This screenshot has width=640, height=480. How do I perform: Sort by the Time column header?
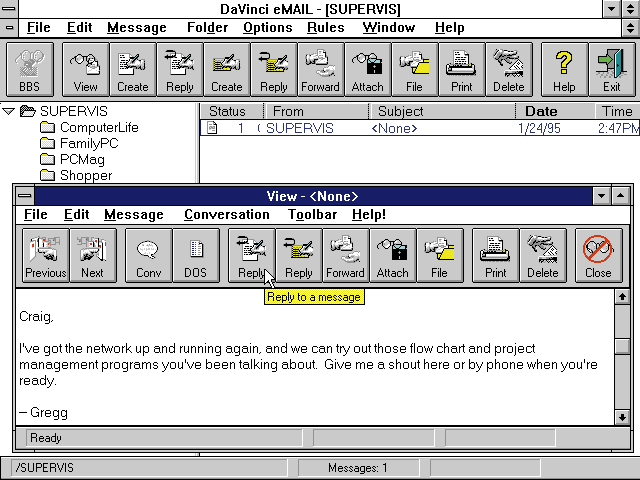(617, 111)
